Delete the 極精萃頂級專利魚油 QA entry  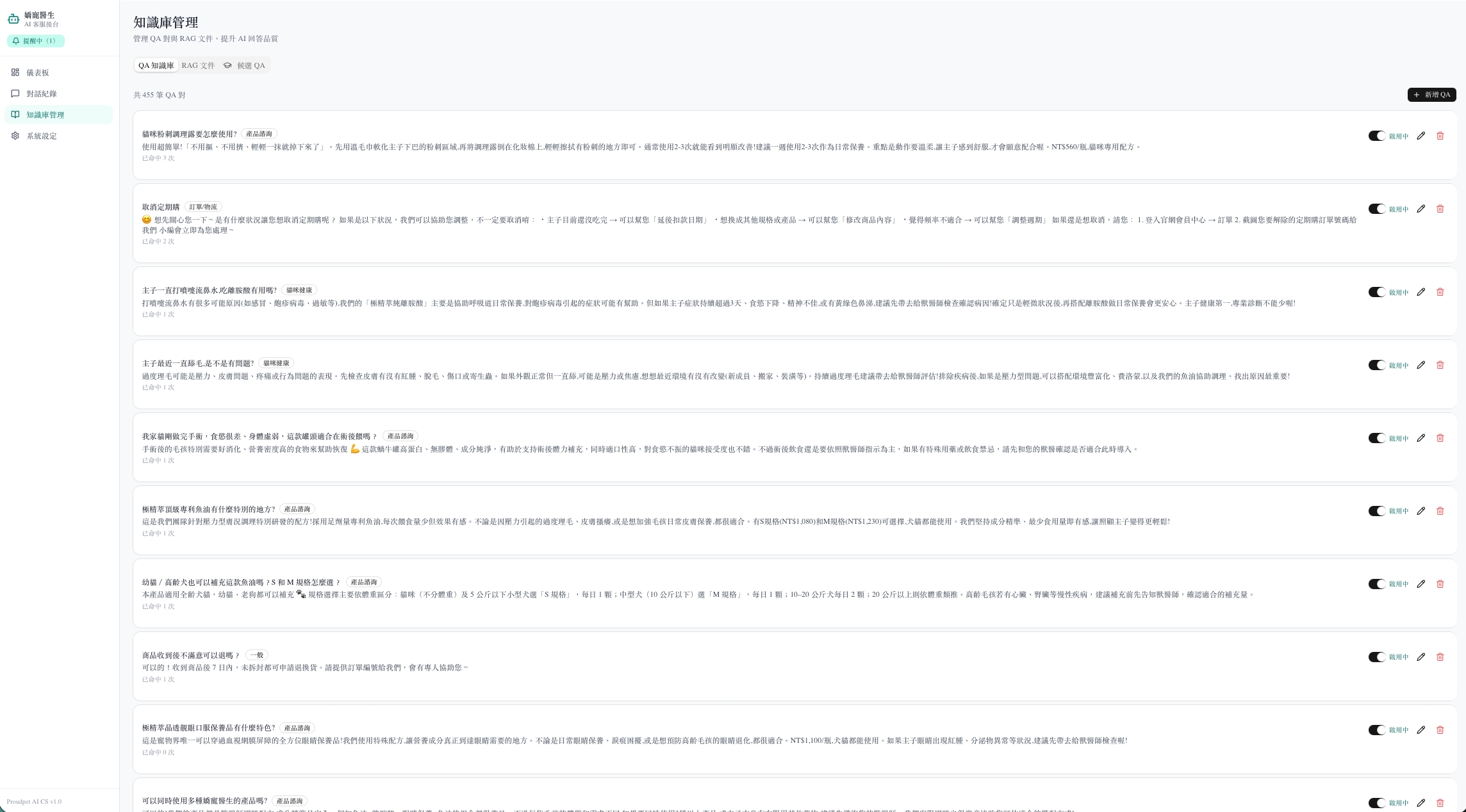1440,511
